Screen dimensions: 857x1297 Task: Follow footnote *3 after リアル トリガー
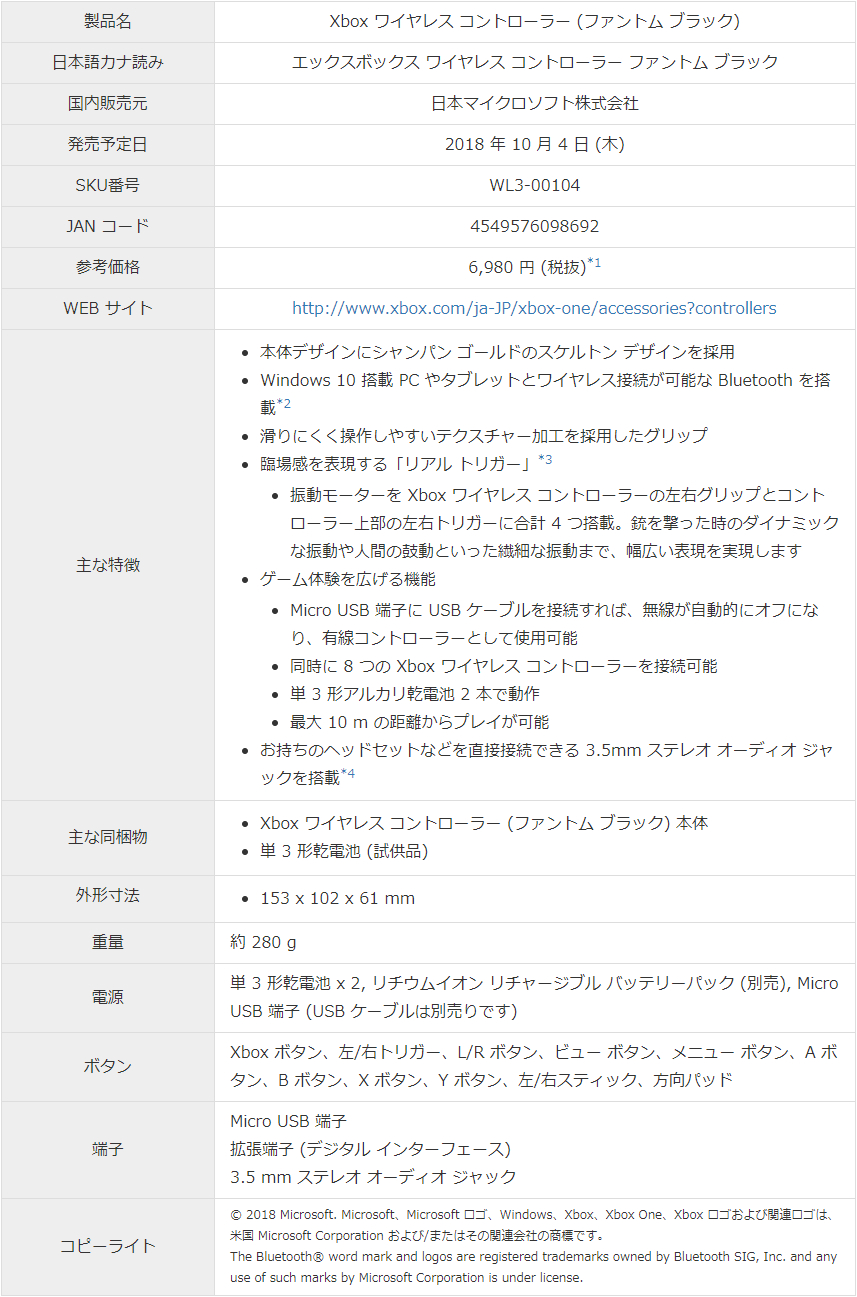coord(545,459)
